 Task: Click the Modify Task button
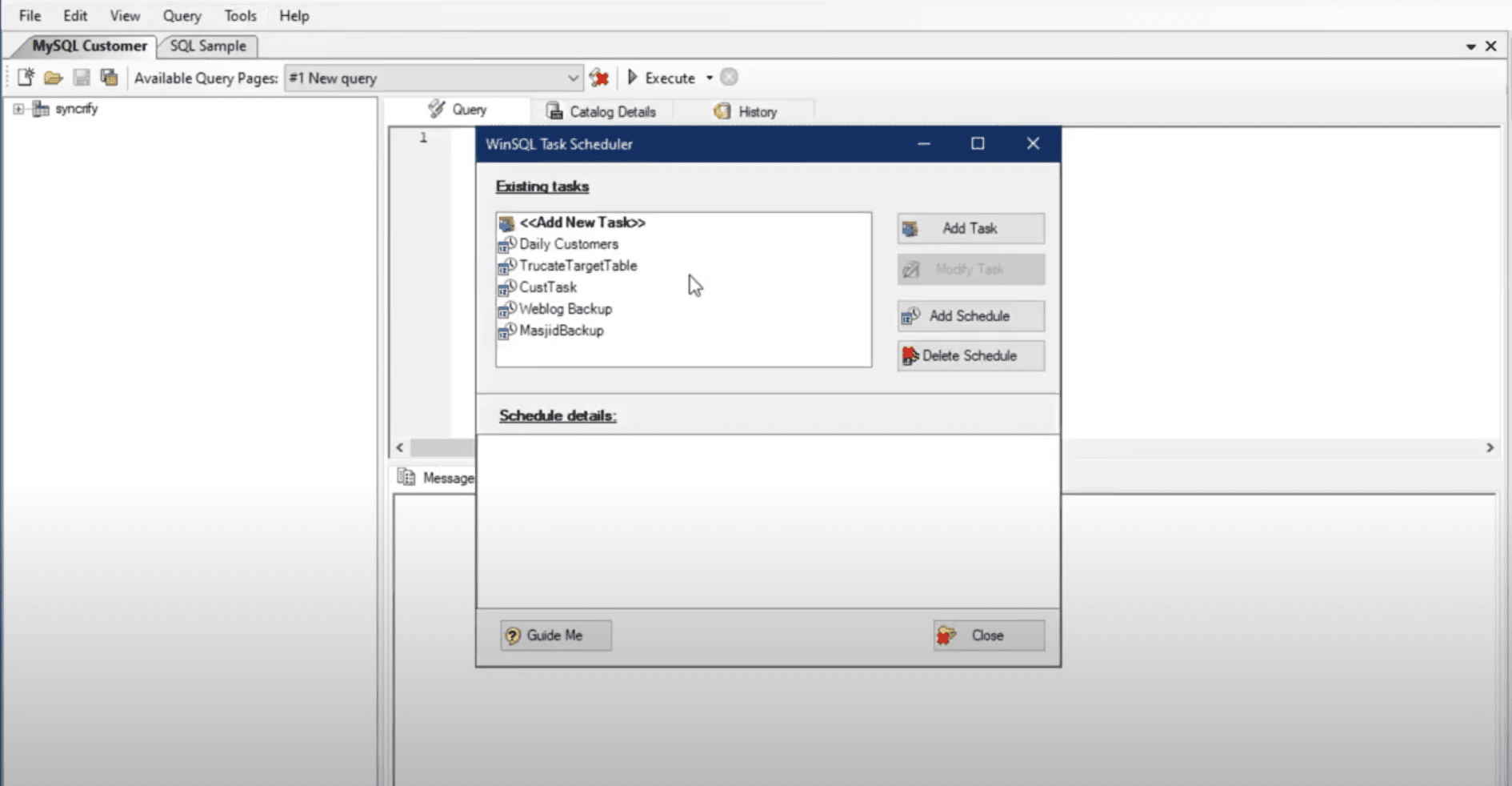click(970, 270)
